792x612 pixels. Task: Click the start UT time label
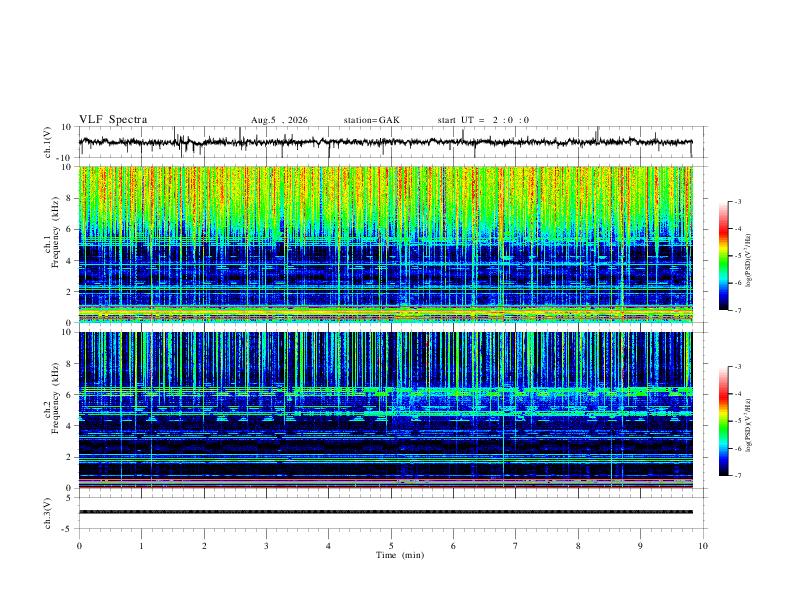click(483, 120)
